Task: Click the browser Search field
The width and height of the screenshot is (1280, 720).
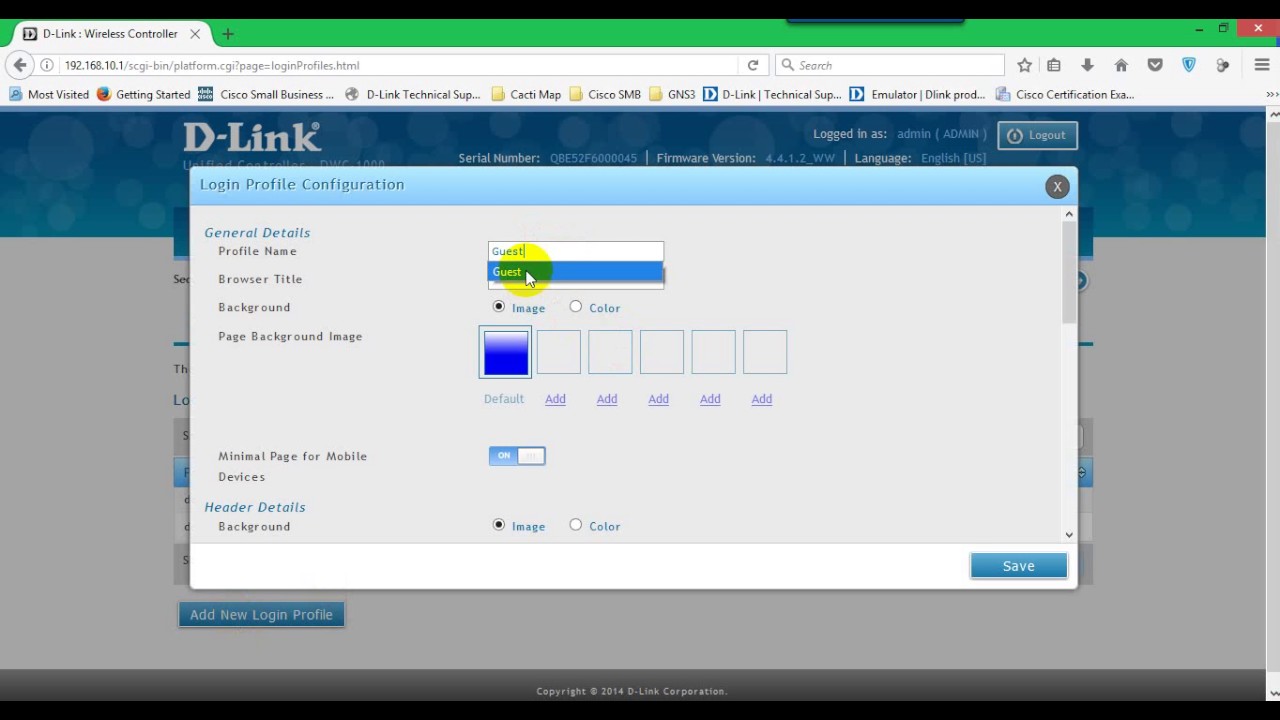Action: 890,65
